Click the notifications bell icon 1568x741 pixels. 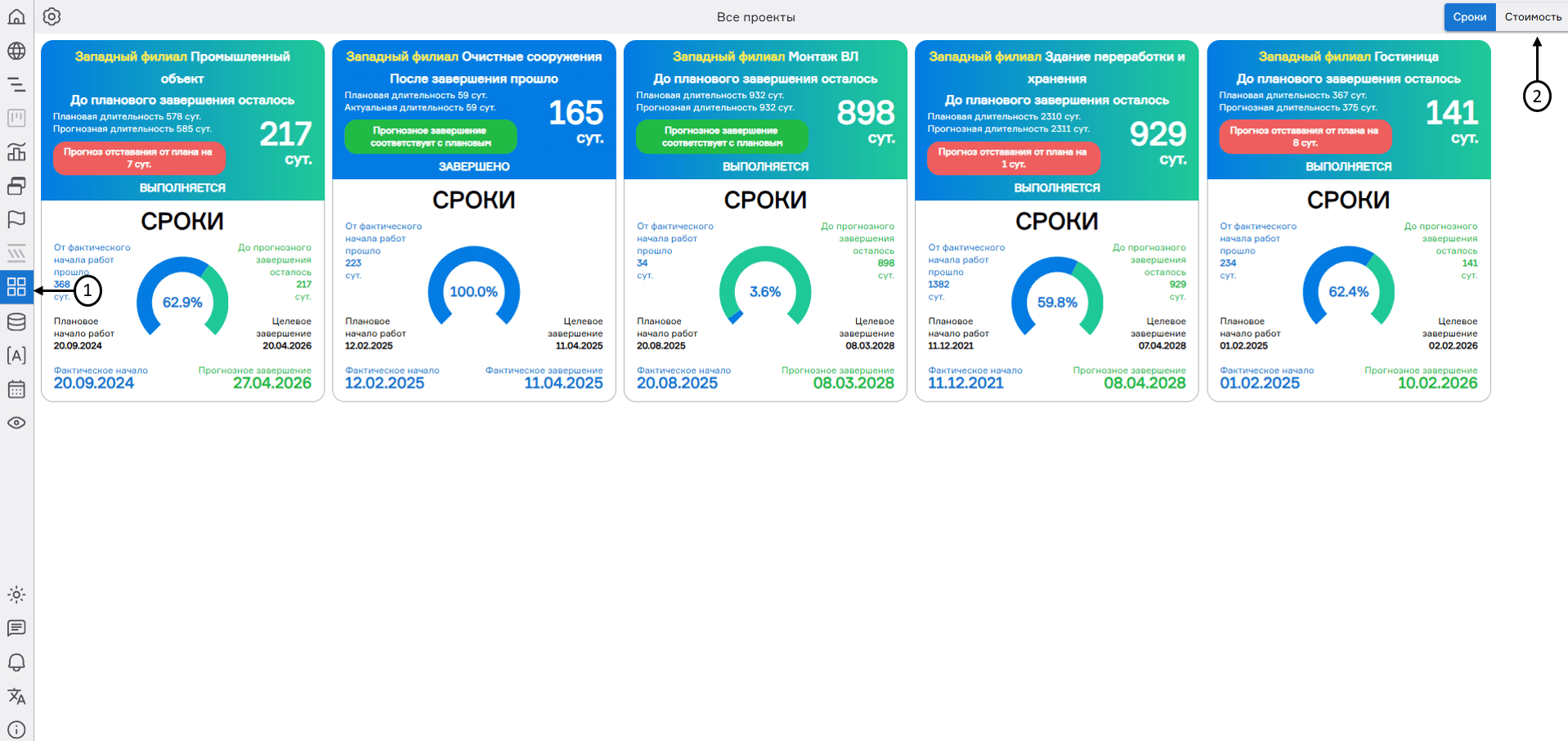click(x=16, y=662)
